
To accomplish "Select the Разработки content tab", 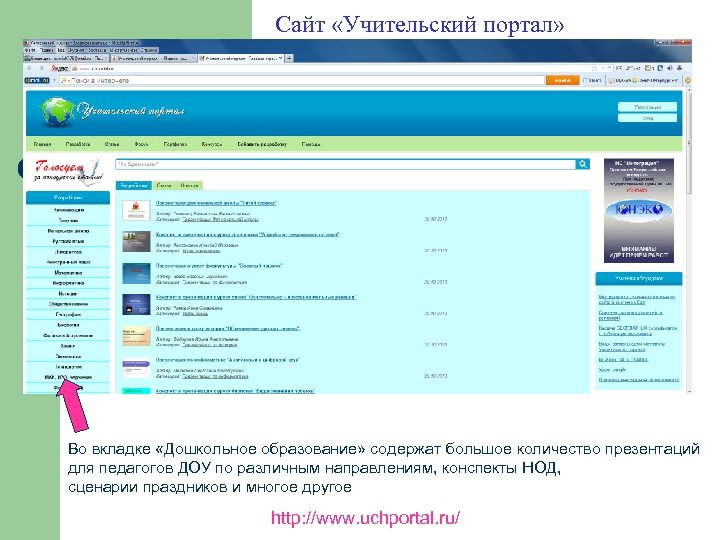I will tap(134, 186).
